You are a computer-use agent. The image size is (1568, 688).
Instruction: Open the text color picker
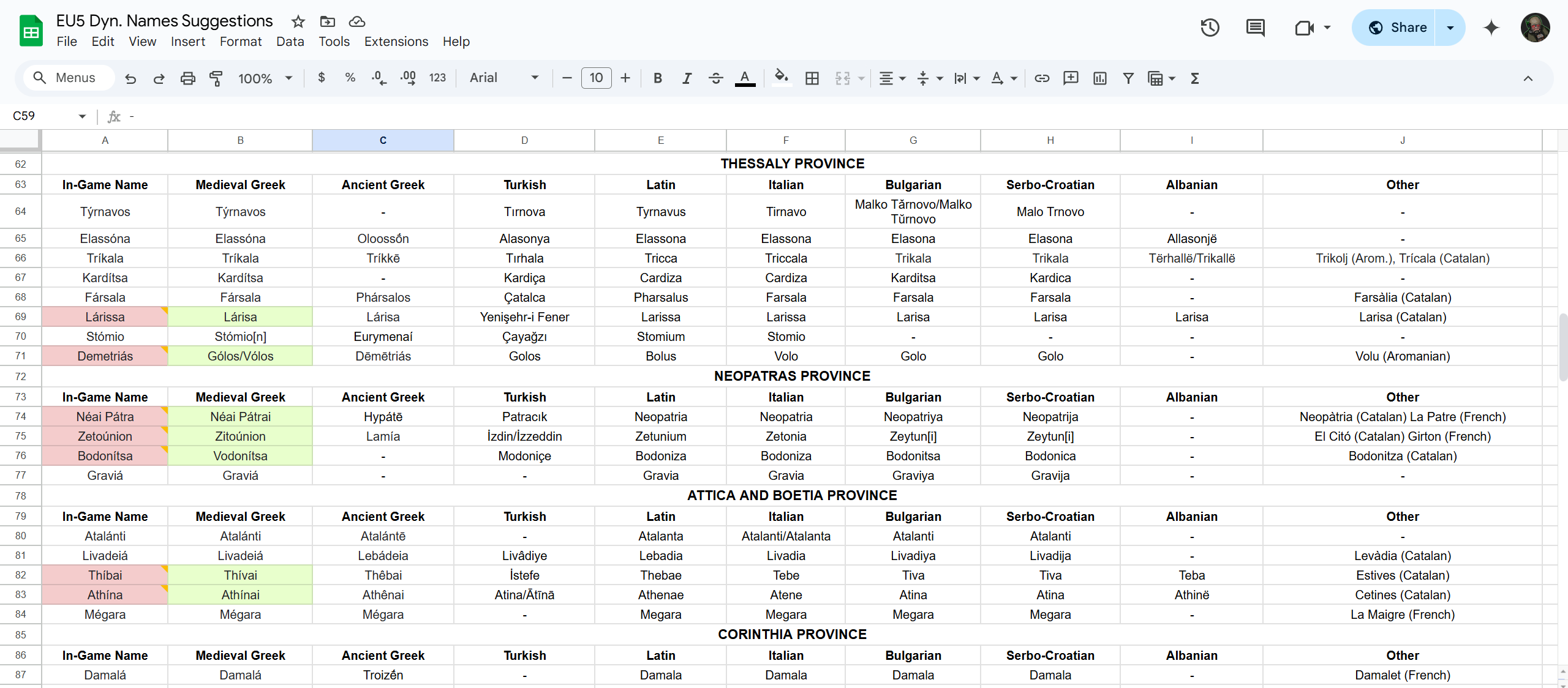(x=745, y=78)
